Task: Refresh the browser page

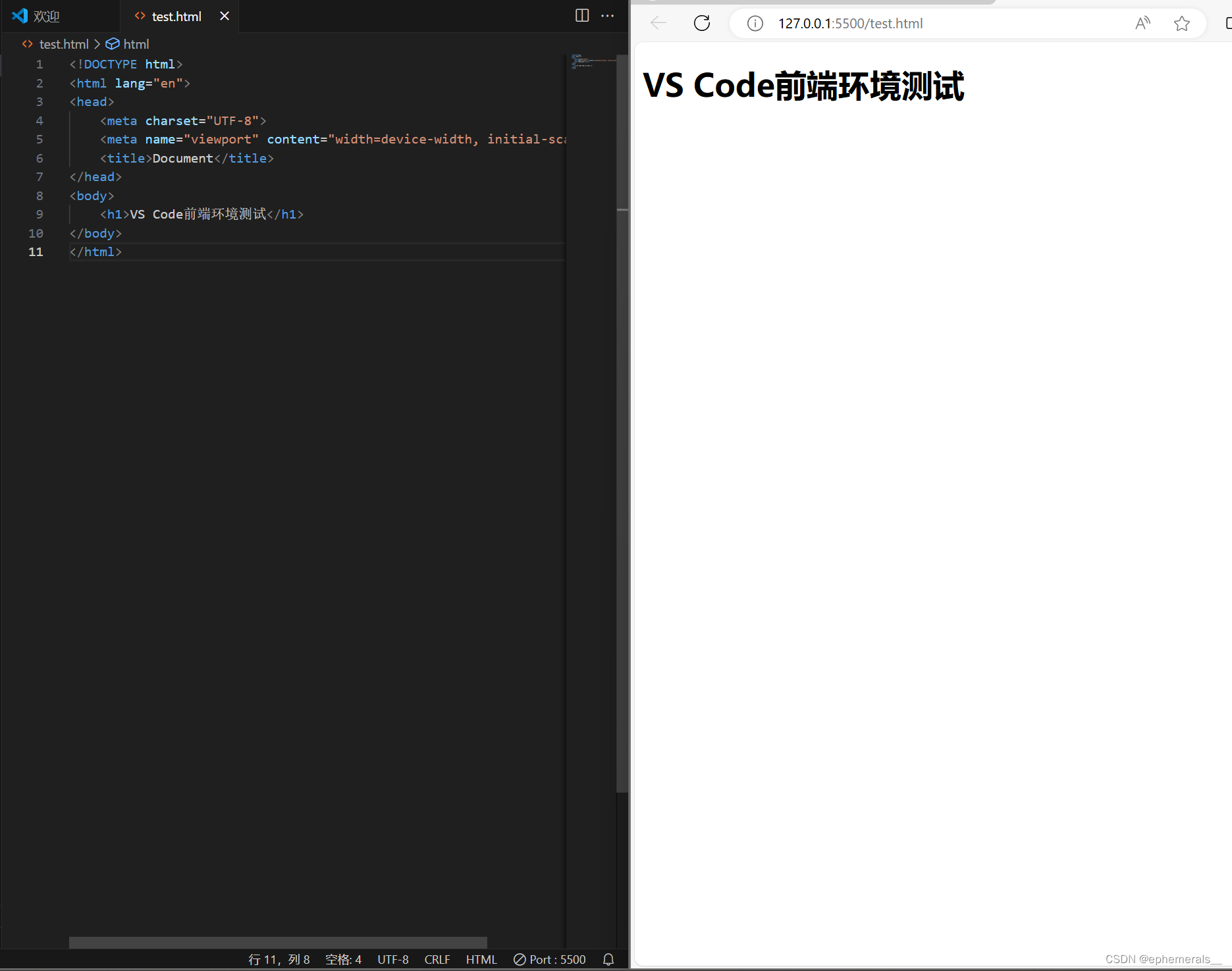Action: click(702, 24)
